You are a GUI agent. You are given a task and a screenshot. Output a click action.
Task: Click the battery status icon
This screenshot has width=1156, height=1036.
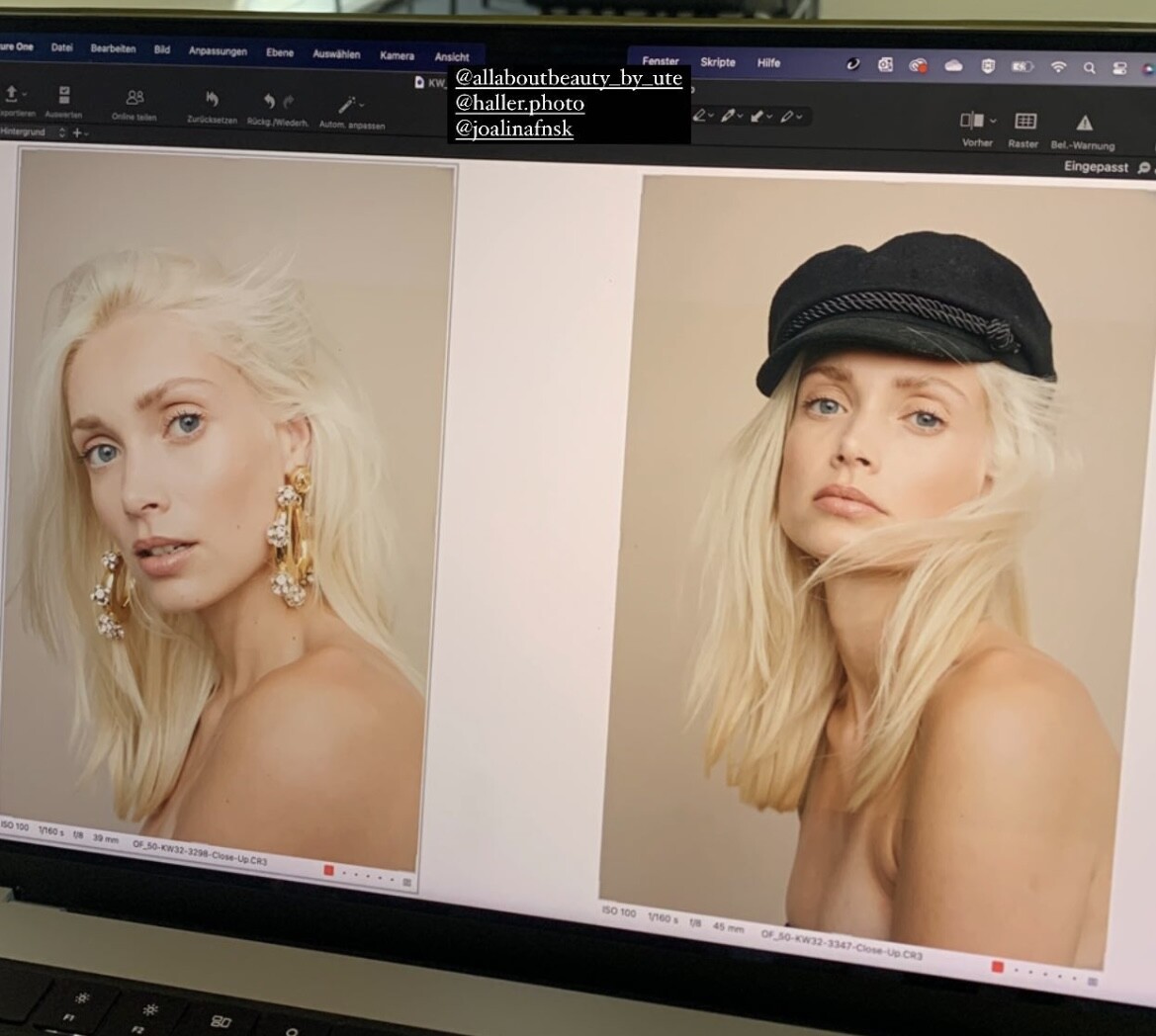1022,66
